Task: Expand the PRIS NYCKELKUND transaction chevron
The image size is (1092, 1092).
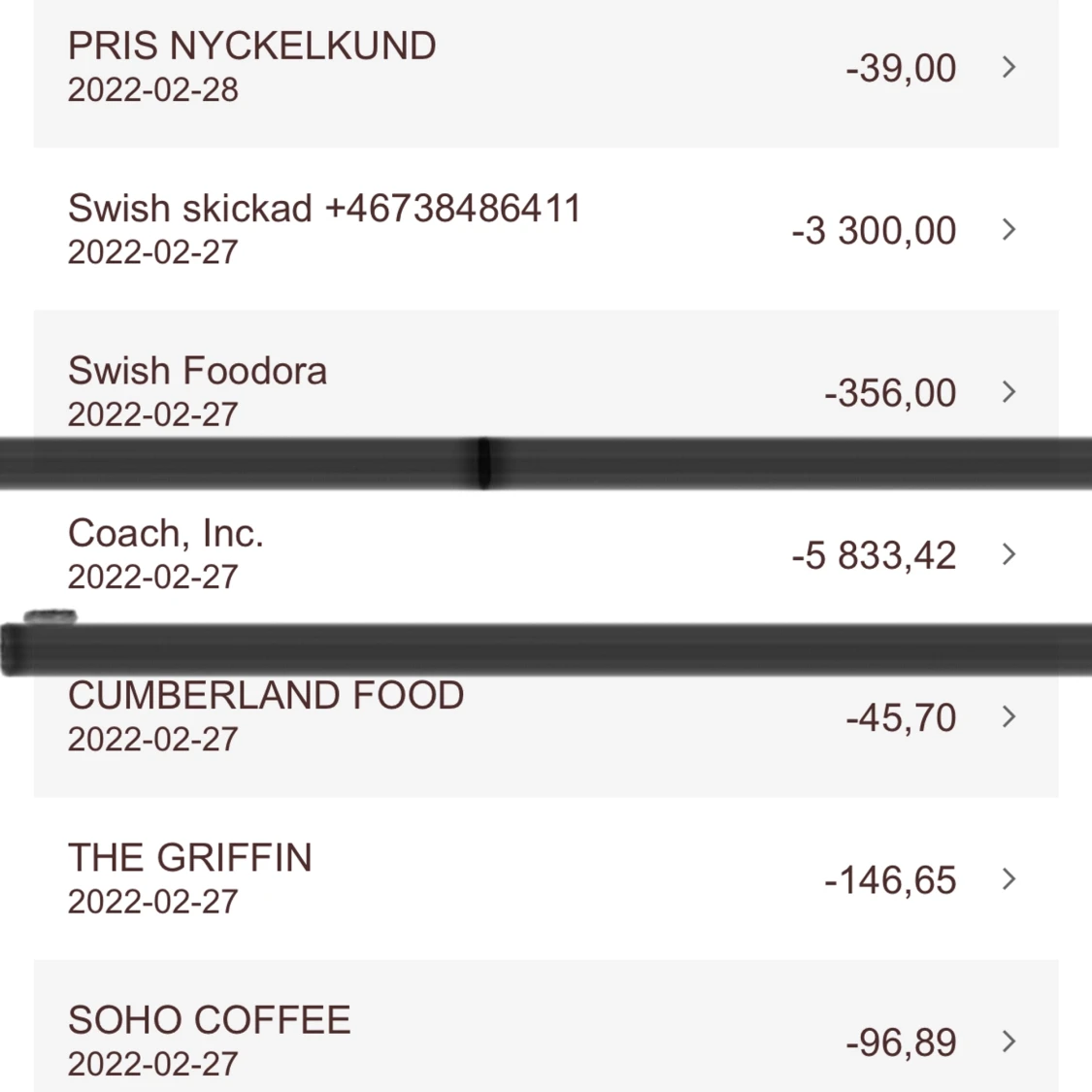Action: click(1009, 67)
